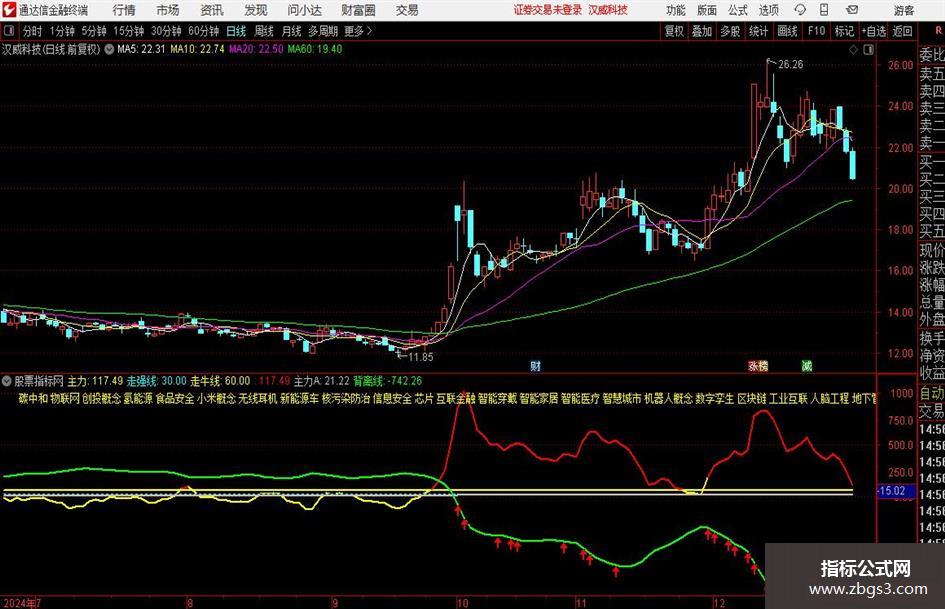Click 证券交易未登录 login link
Screen dimensions: 945x609
coord(548,10)
